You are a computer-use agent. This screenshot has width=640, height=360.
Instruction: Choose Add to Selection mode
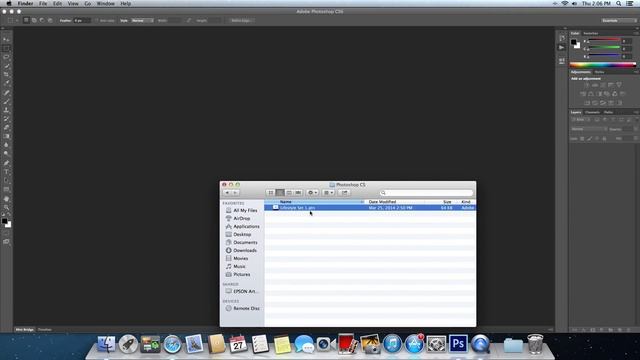pos(34,20)
